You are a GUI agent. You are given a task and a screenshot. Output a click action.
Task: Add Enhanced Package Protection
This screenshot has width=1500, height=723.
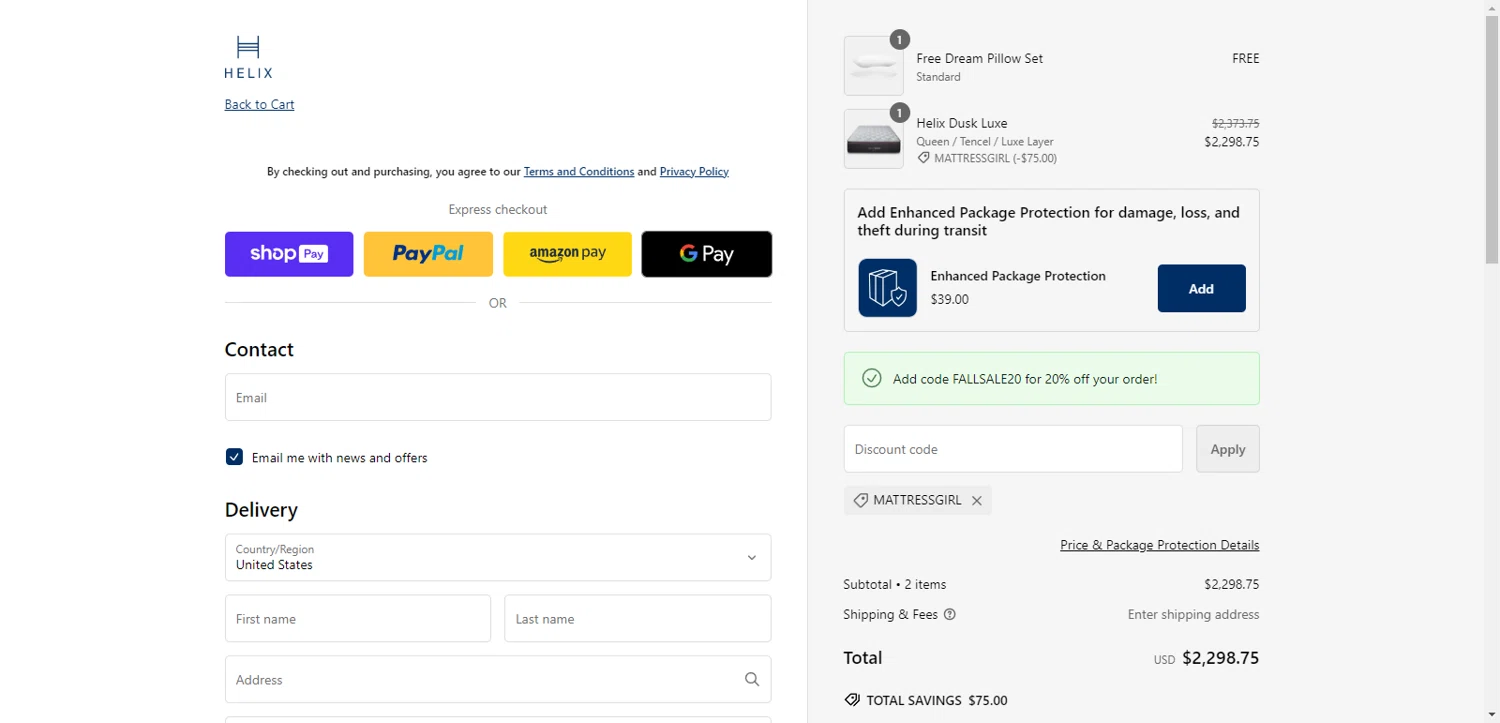(1201, 288)
